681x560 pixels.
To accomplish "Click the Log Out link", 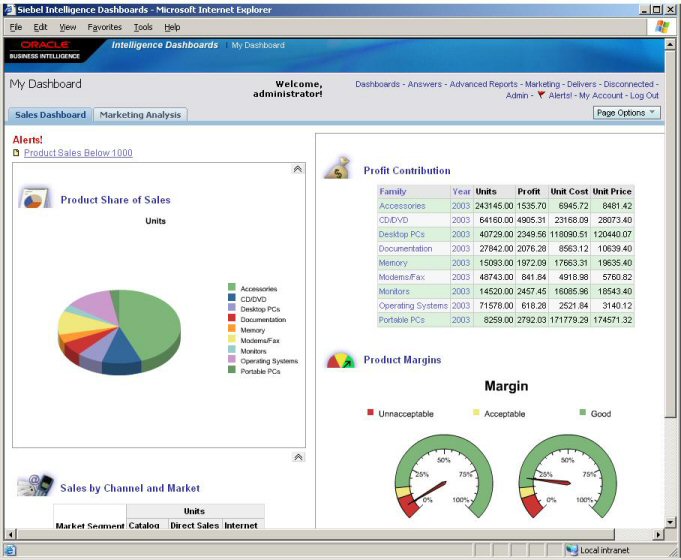I will point(644,95).
